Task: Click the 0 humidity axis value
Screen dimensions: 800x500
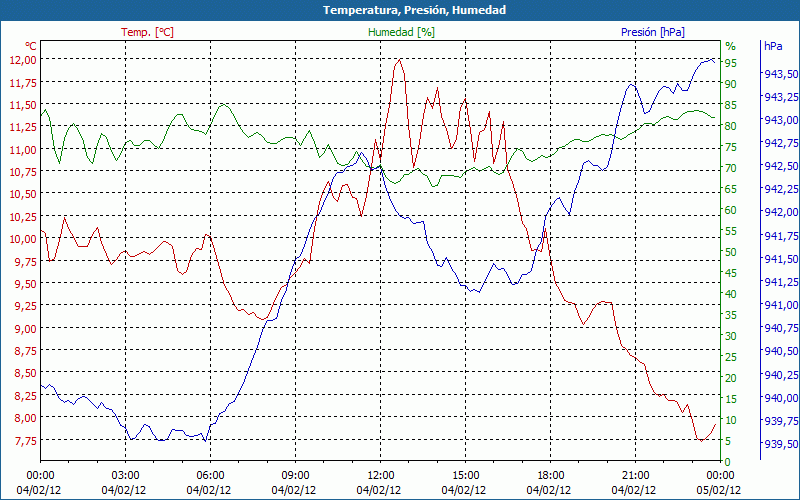Action: click(x=728, y=462)
